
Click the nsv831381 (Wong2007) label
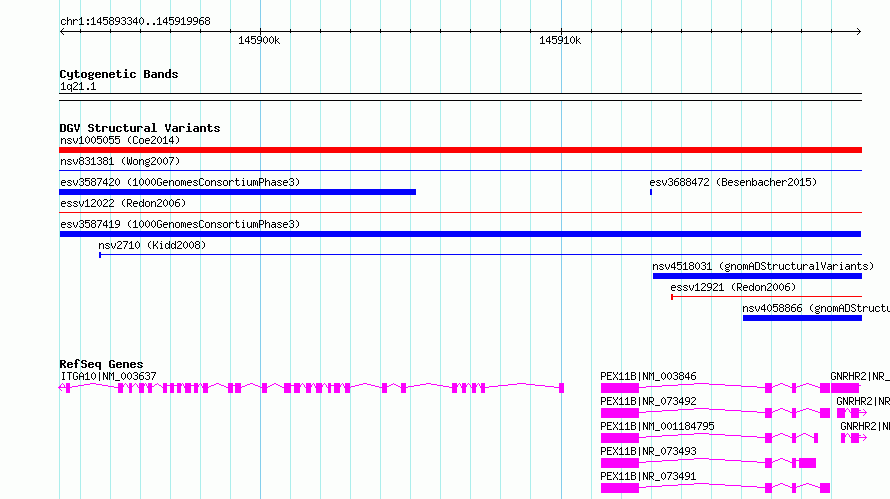(120, 161)
